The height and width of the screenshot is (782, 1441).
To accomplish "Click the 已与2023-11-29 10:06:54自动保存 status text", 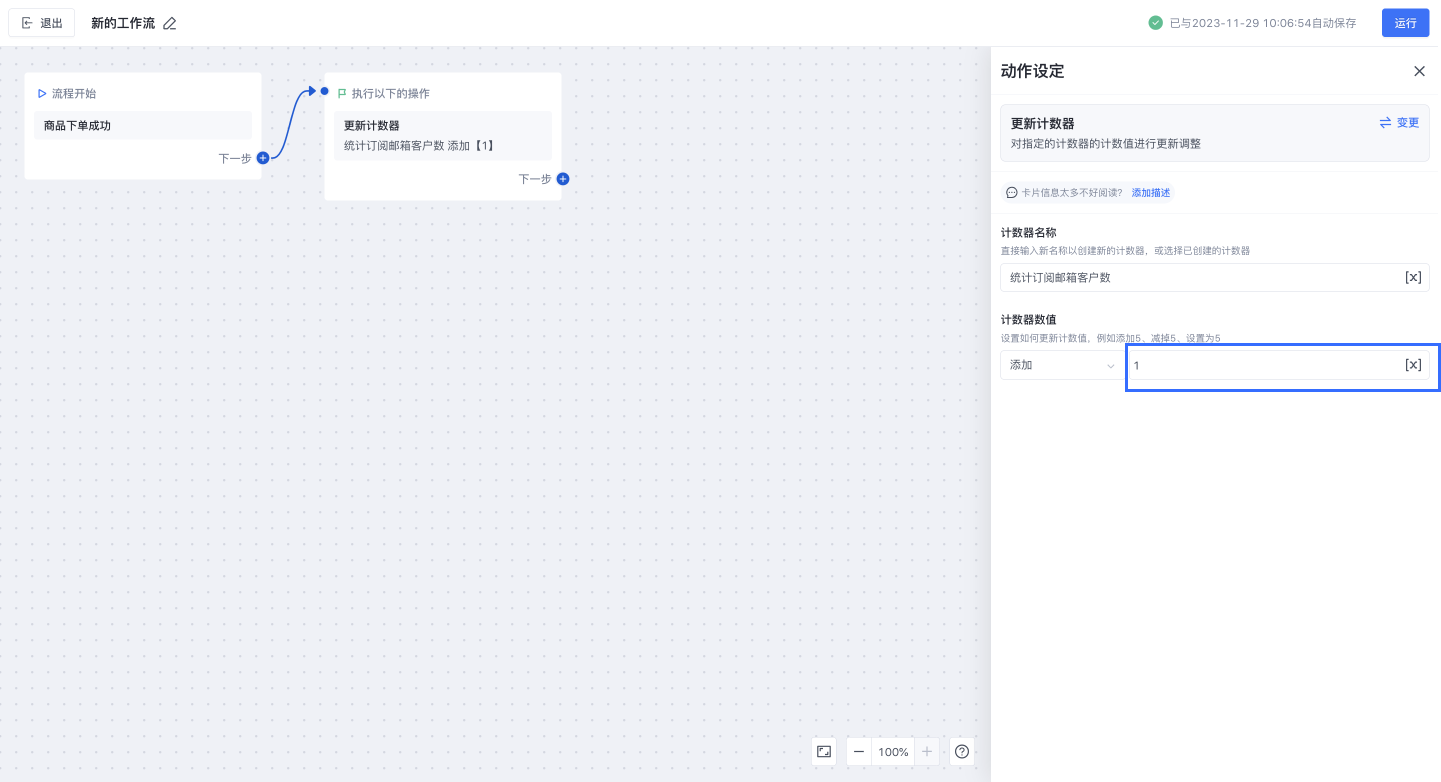I will 1263,23.
